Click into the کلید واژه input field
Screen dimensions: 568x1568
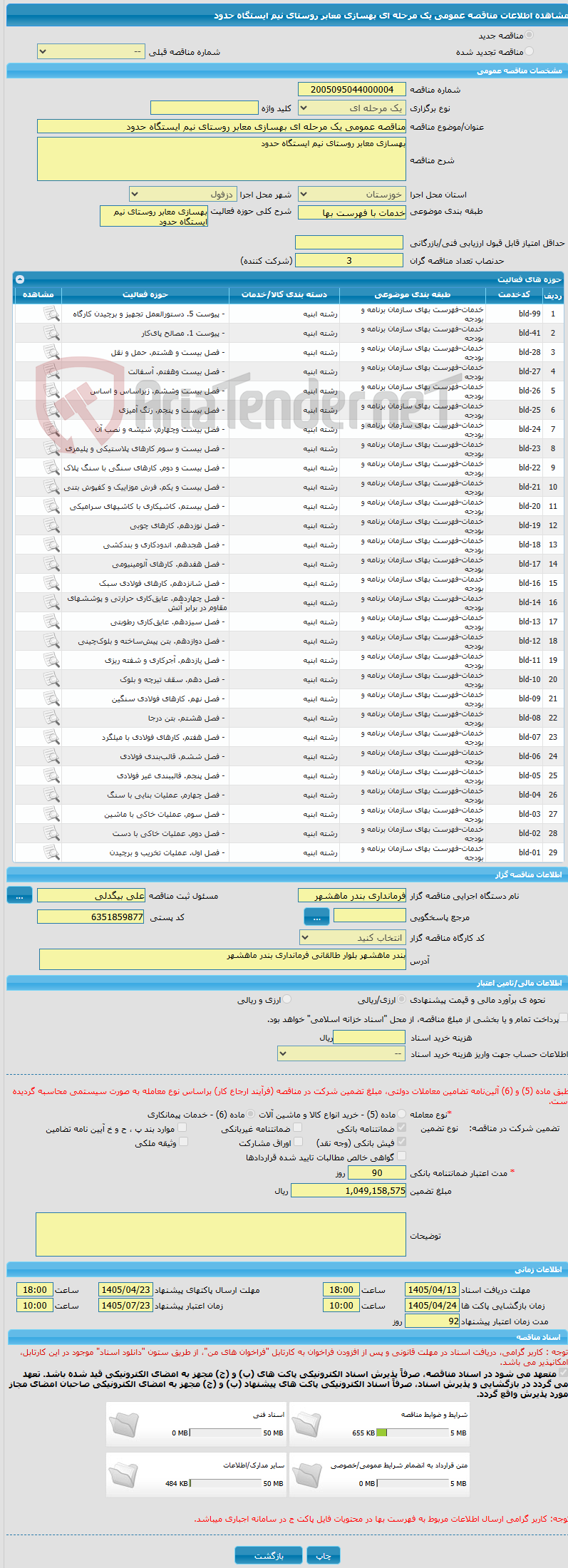click(204, 108)
